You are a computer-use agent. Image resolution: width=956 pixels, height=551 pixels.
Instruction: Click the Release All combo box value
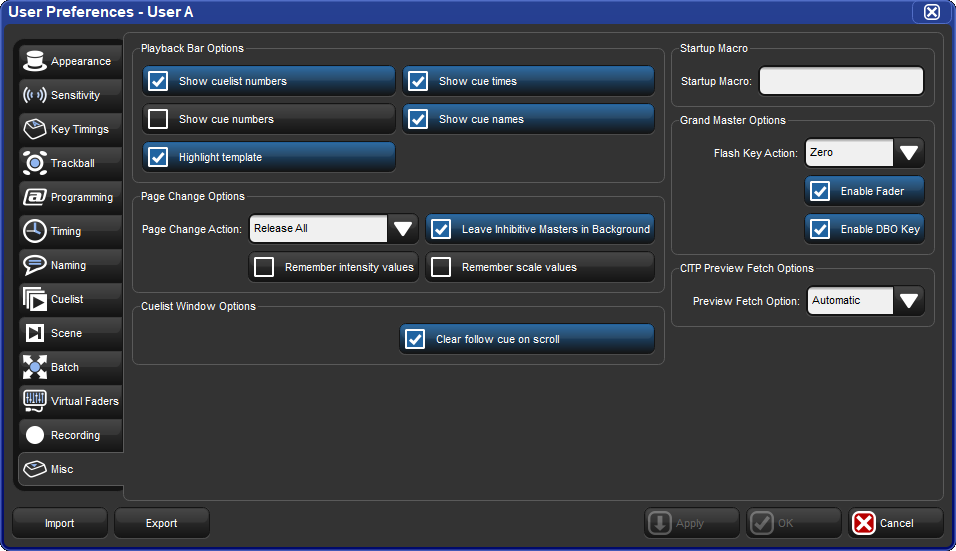coord(319,229)
